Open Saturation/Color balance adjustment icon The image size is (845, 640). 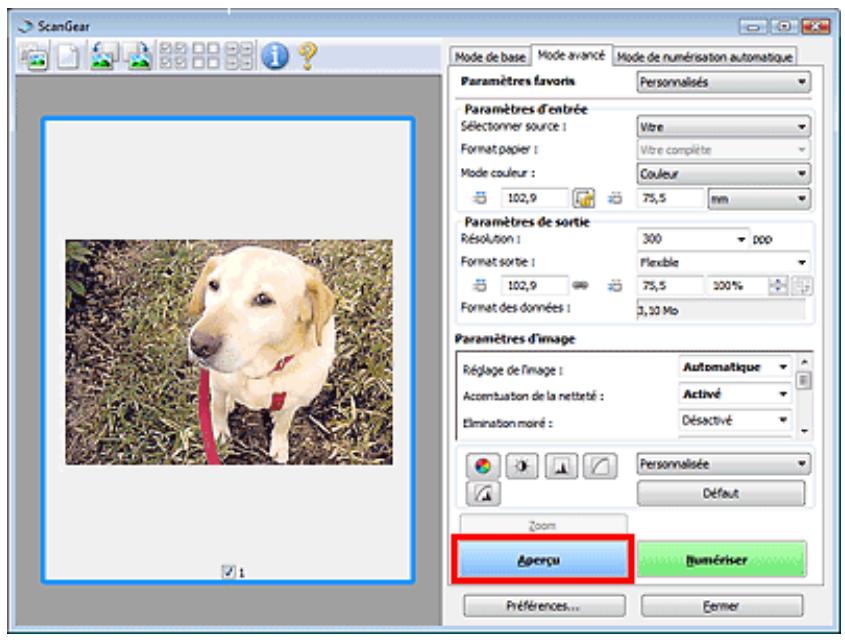click(x=483, y=465)
